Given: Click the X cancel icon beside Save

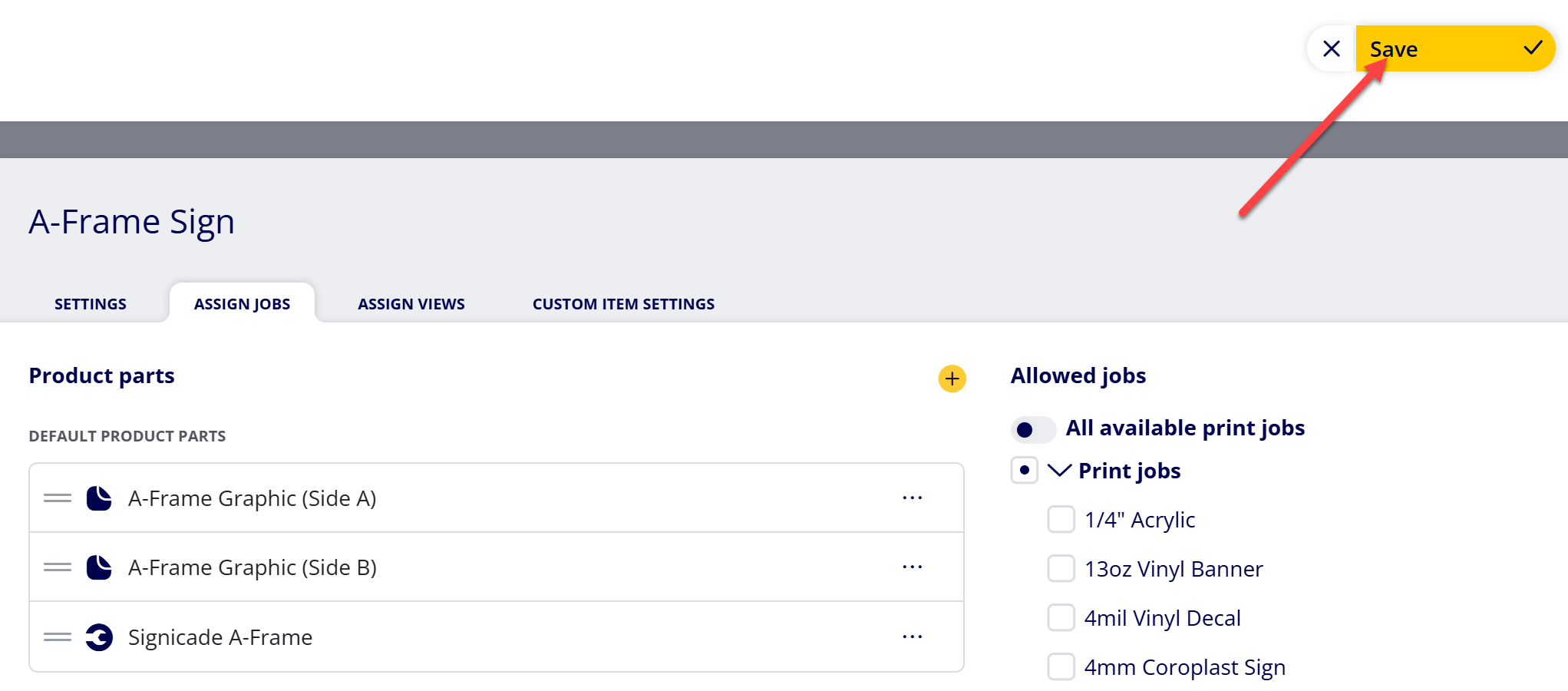Looking at the screenshot, I should 1332,49.
